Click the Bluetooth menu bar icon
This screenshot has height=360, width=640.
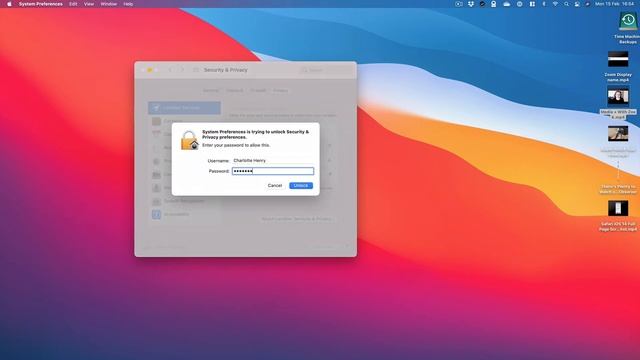click(544, 4)
